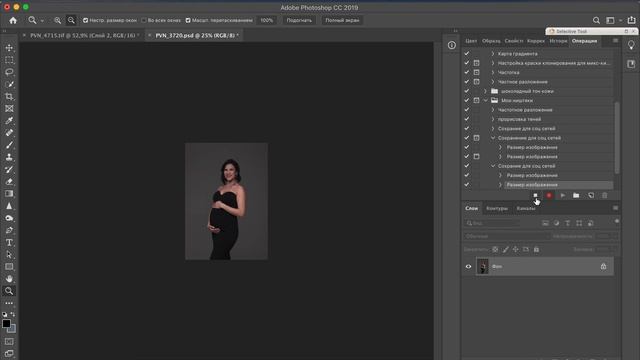Screen dimensions: 640x360
Task: Switch to the Контуры tab
Action: click(x=497, y=208)
